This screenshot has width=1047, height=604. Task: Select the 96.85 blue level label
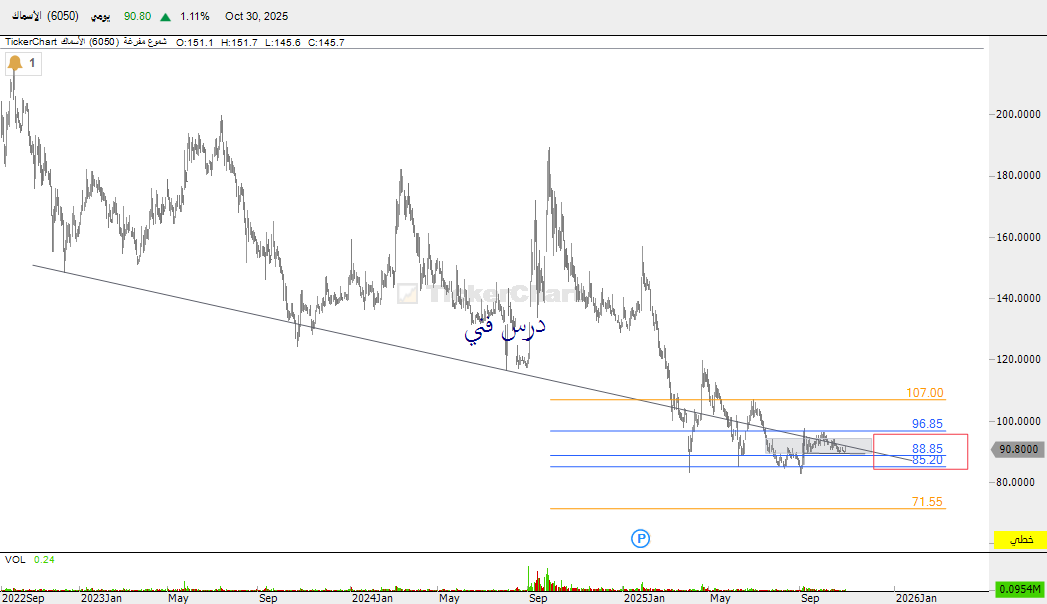tap(927, 424)
